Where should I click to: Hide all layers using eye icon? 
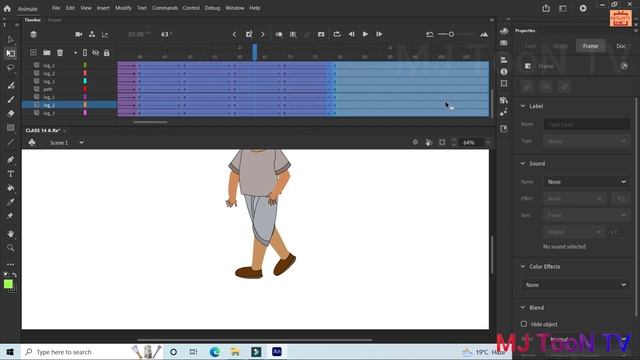(96, 53)
